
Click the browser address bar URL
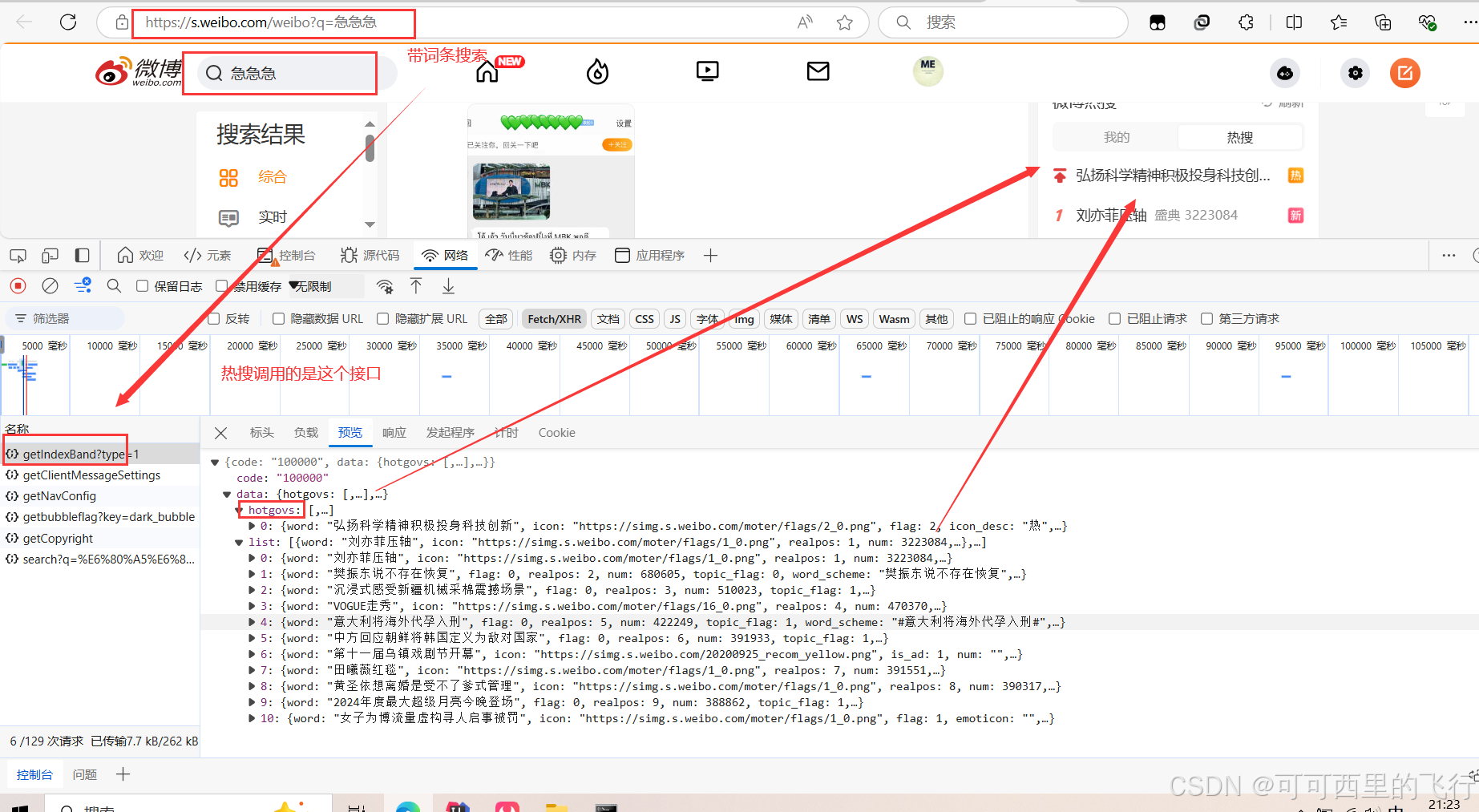tap(261, 22)
